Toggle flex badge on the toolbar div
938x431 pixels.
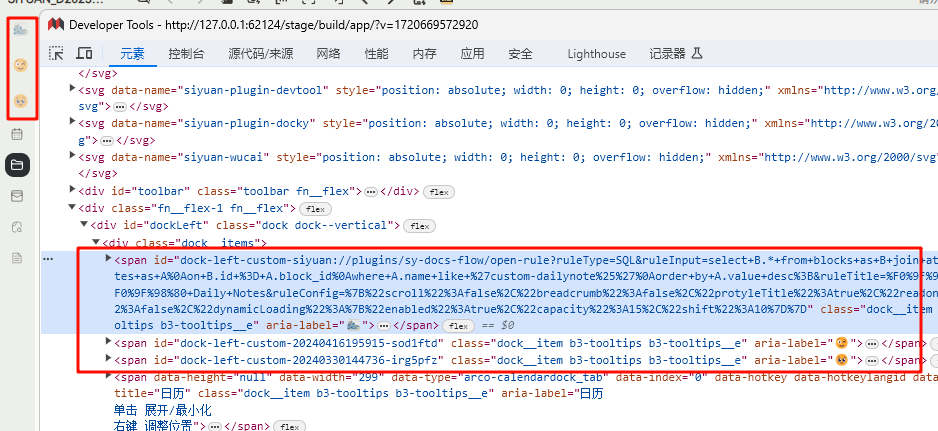(439, 192)
